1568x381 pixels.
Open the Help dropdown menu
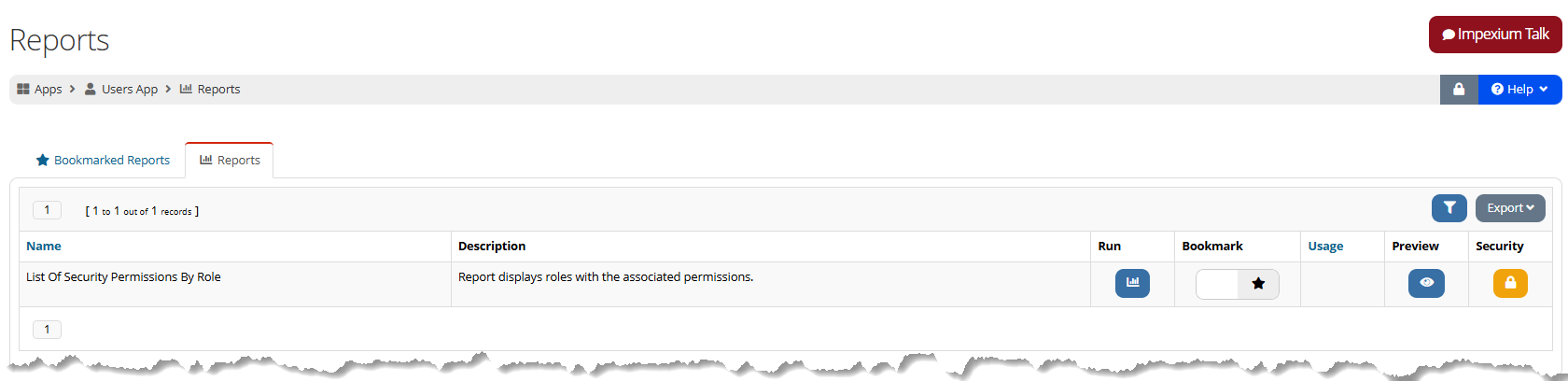click(1519, 90)
